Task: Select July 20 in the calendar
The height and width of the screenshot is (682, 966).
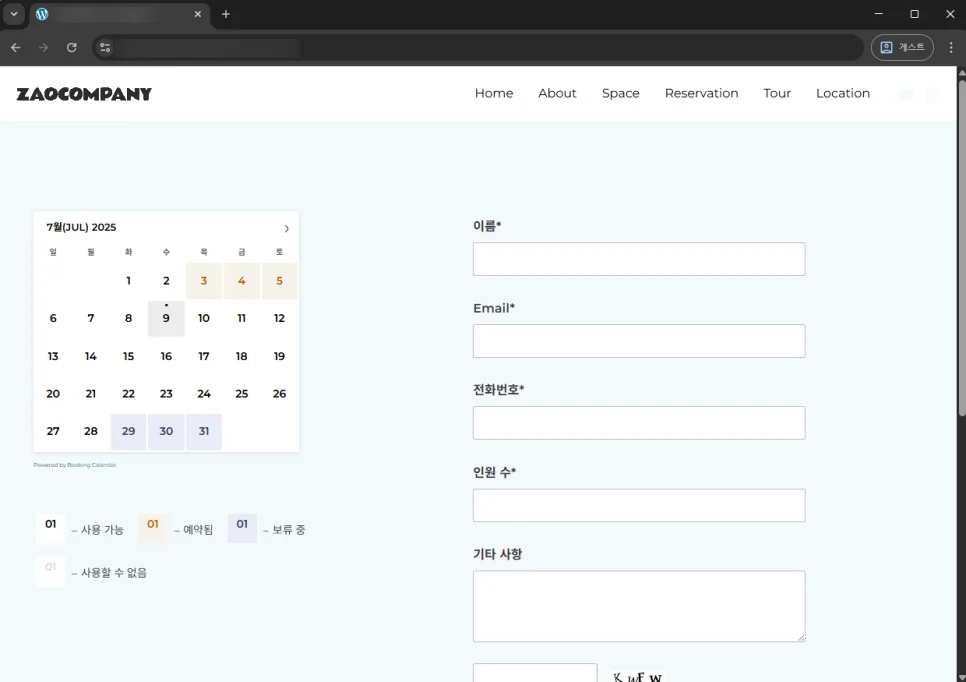Action: pos(53,394)
